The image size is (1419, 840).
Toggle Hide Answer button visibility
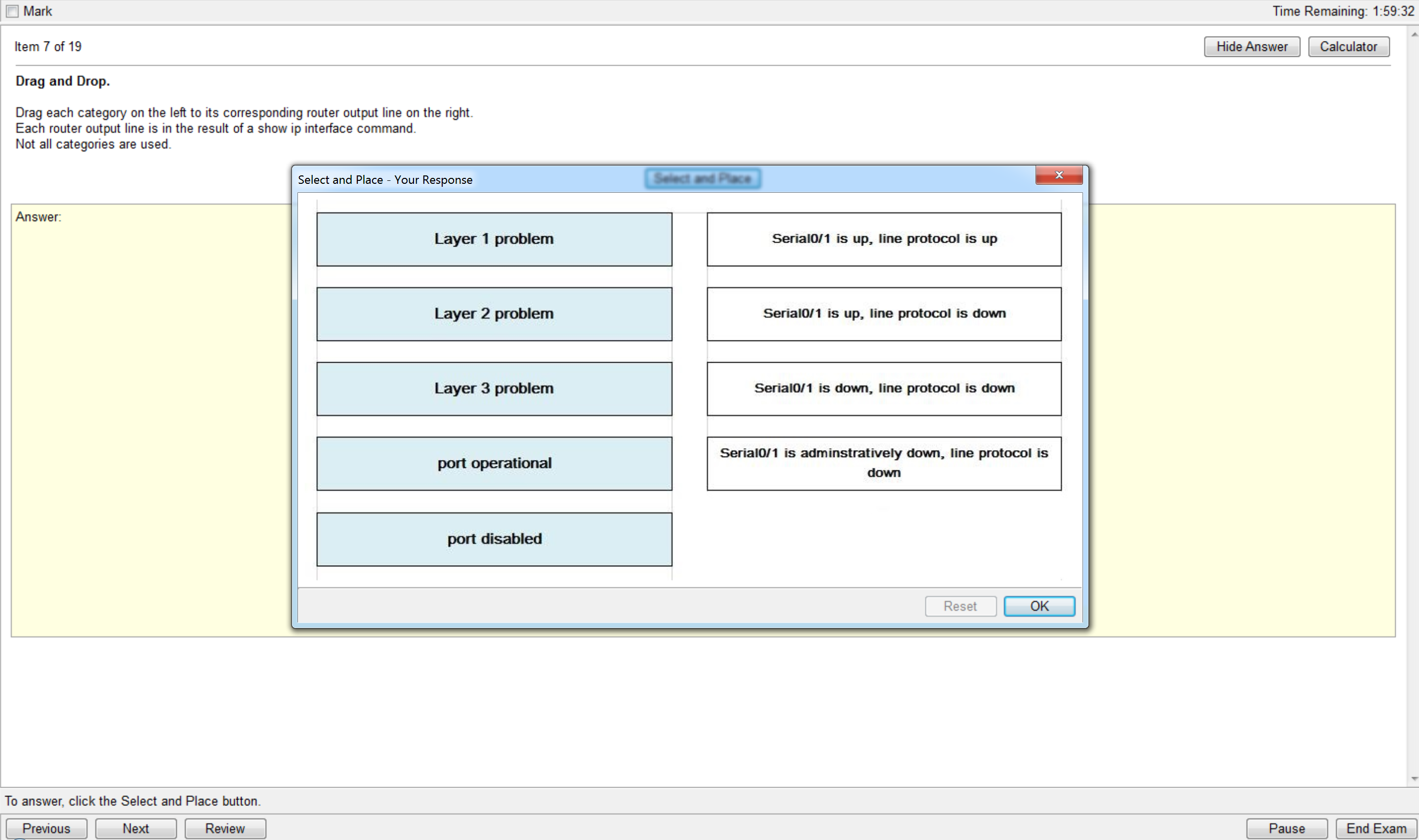(x=1251, y=46)
